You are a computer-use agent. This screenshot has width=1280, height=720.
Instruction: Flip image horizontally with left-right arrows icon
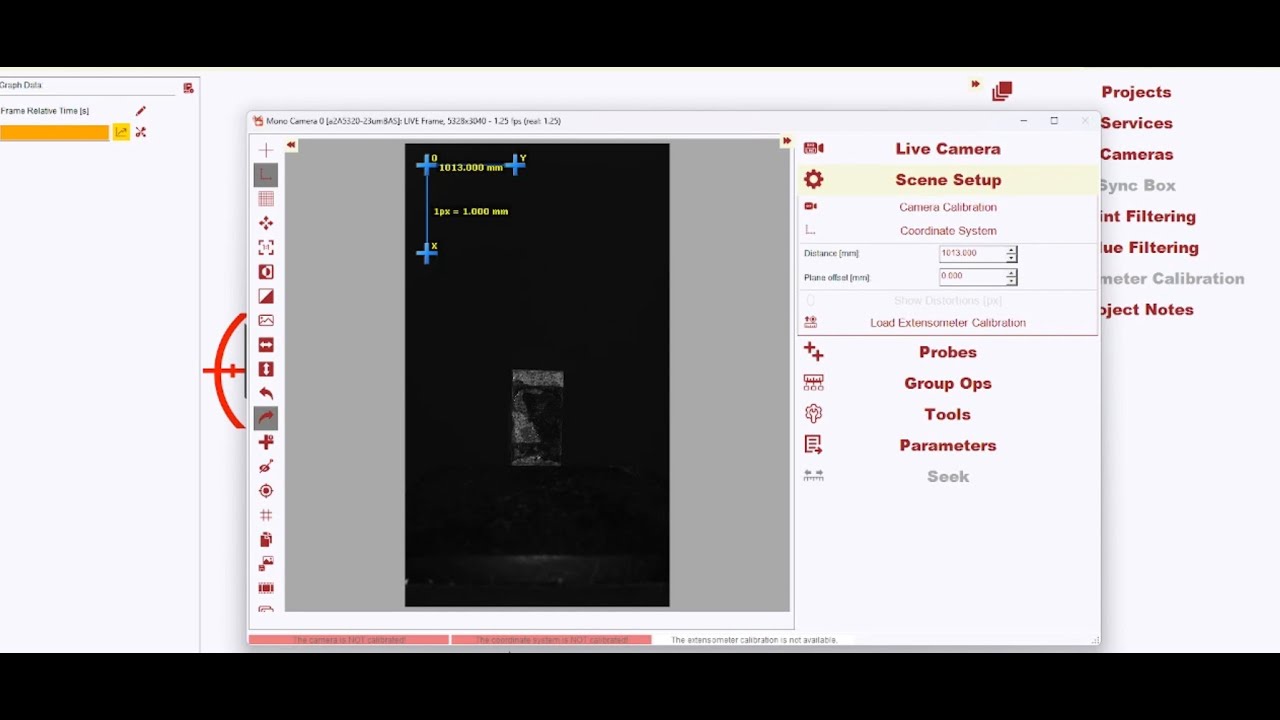click(x=266, y=345)
